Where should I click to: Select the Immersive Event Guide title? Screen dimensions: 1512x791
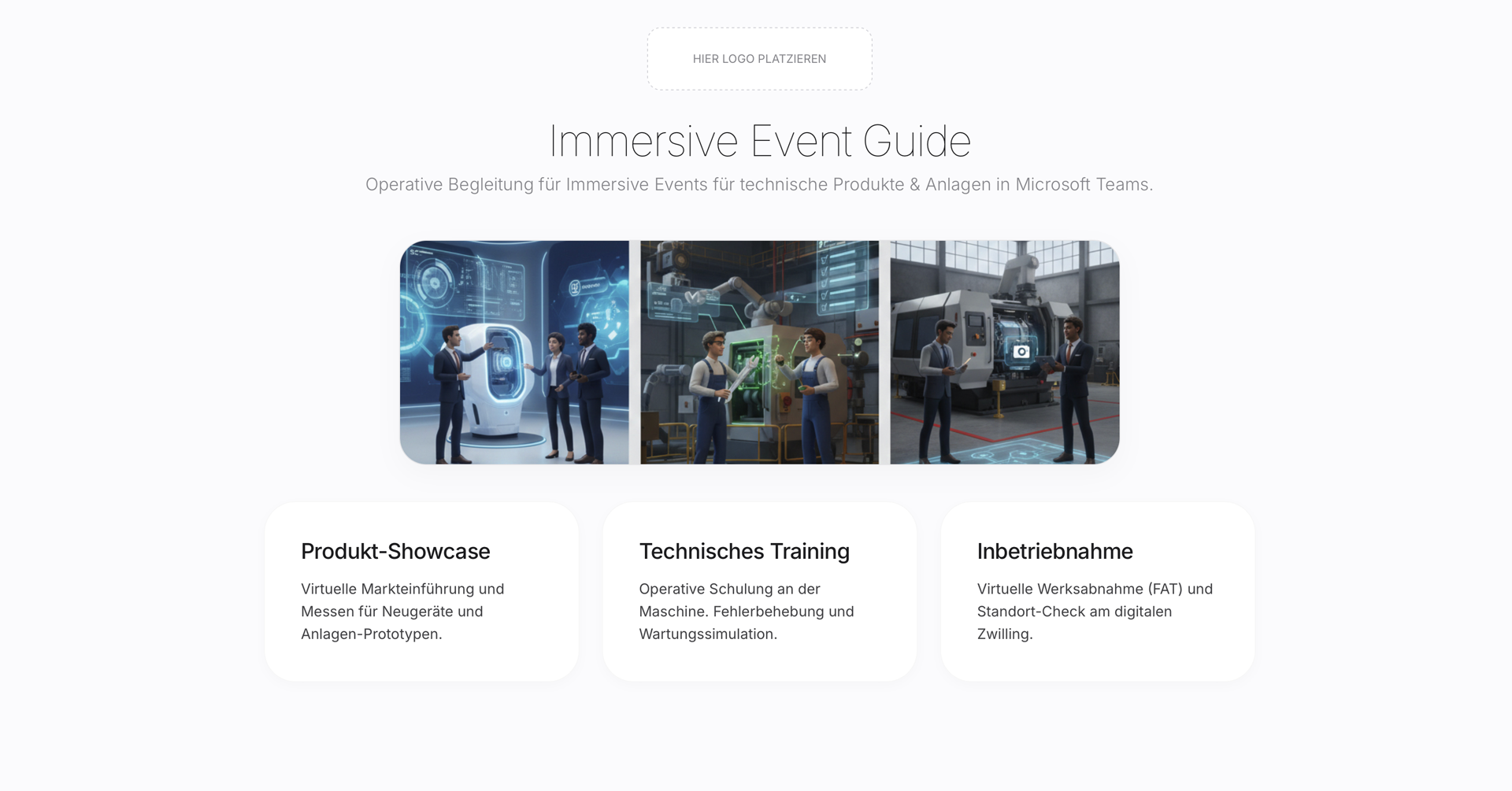(x=759, y=142)
